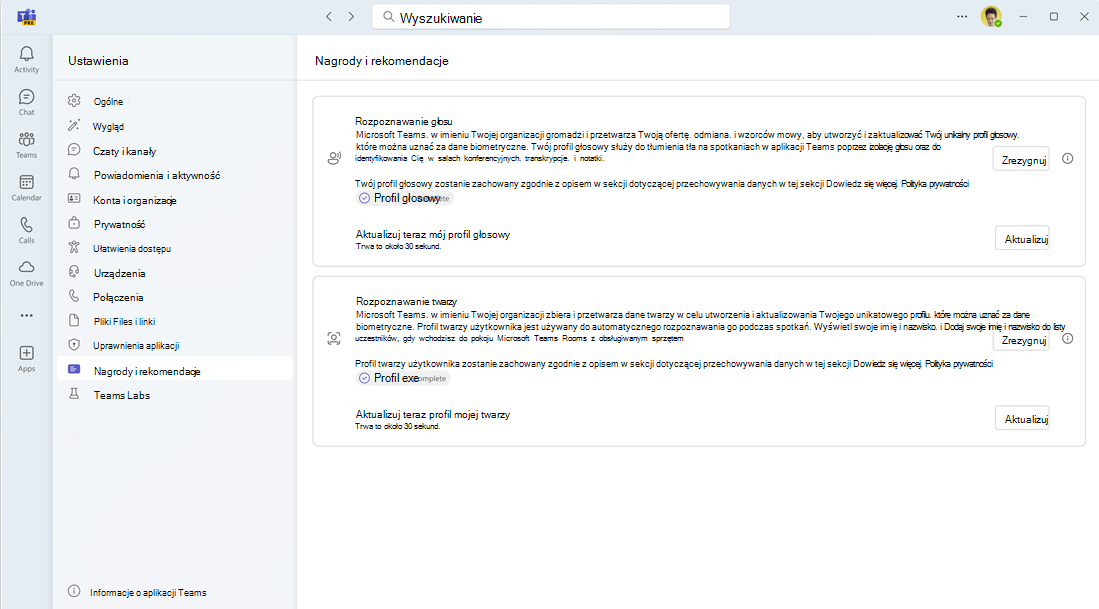Click the Rozpoznawanie twarzy heading
The image size is (1099, 609).
coord(406,301)
